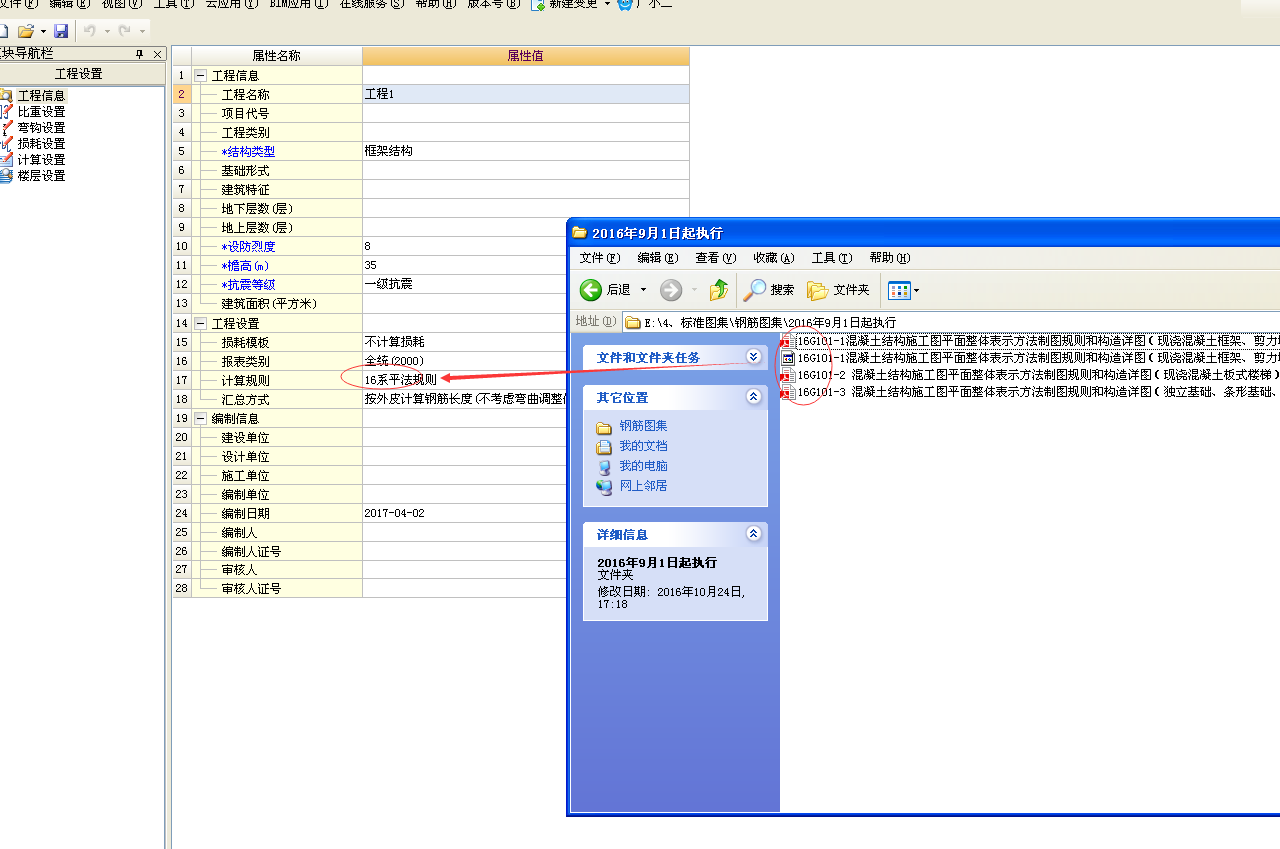Open the 文件 menu in Explorer window
The height and width of the screenshot is (849, 1280).
pos(600,258)
